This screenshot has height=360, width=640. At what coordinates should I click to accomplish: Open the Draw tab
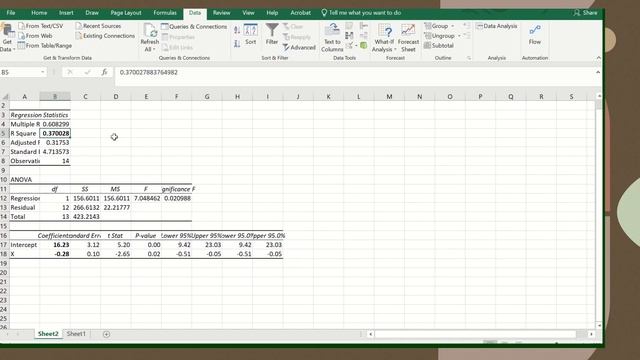click(x=92, y=13)
